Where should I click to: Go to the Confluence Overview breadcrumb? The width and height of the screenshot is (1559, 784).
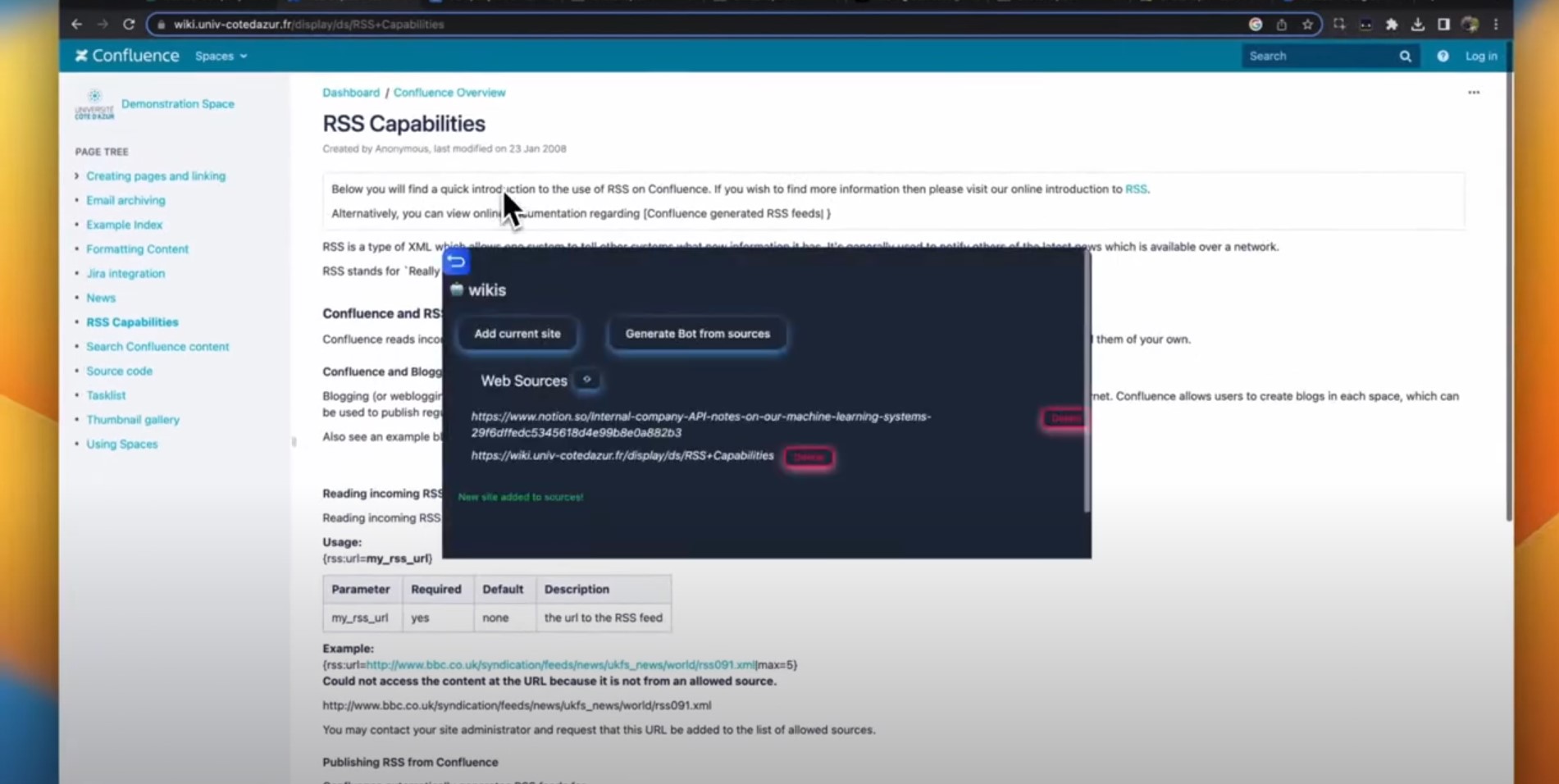click(x=449, y=93)
